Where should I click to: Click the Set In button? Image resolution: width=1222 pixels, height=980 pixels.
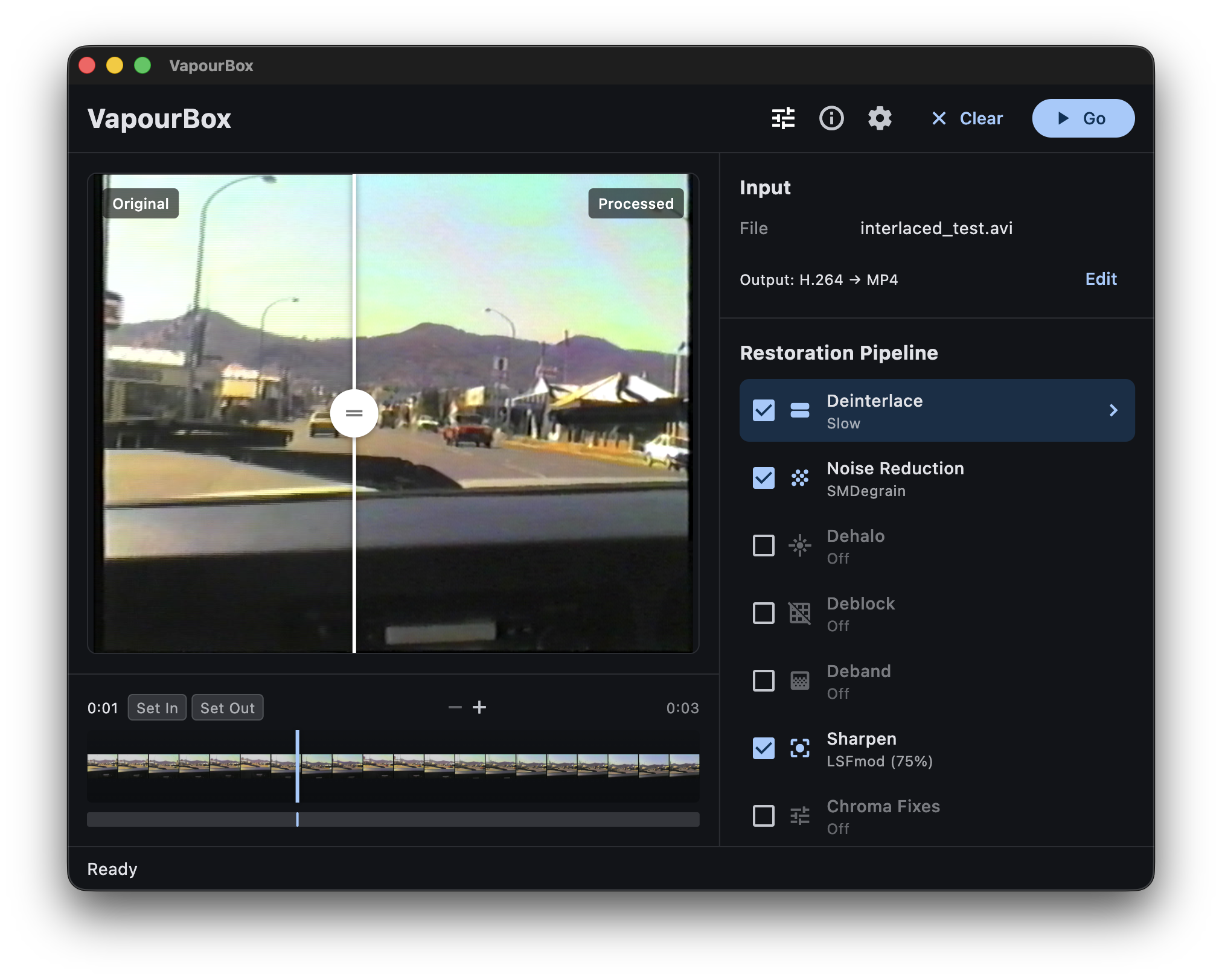click(x=157, y=708)
